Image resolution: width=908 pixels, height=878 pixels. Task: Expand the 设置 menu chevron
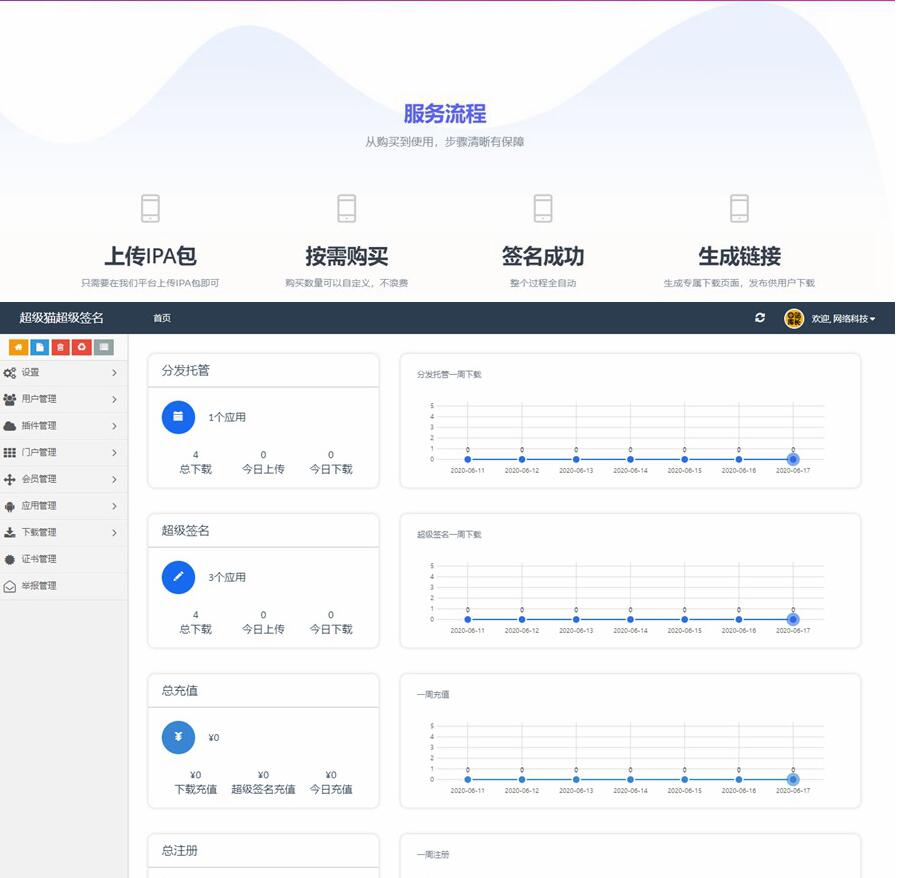click(x=115, y=373)
